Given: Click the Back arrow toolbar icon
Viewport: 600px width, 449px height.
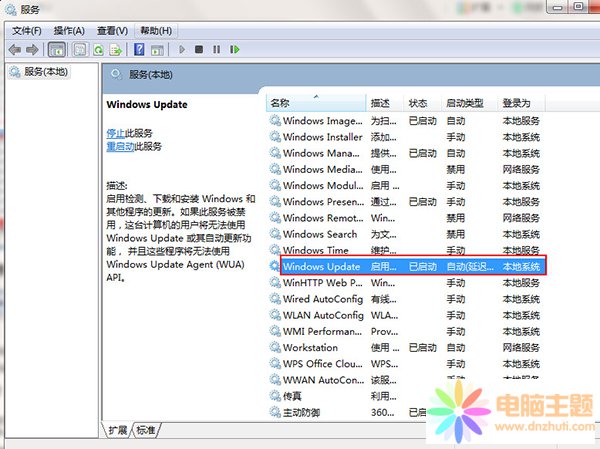Looking at the screenshot, I should click(x=15, y=49).
